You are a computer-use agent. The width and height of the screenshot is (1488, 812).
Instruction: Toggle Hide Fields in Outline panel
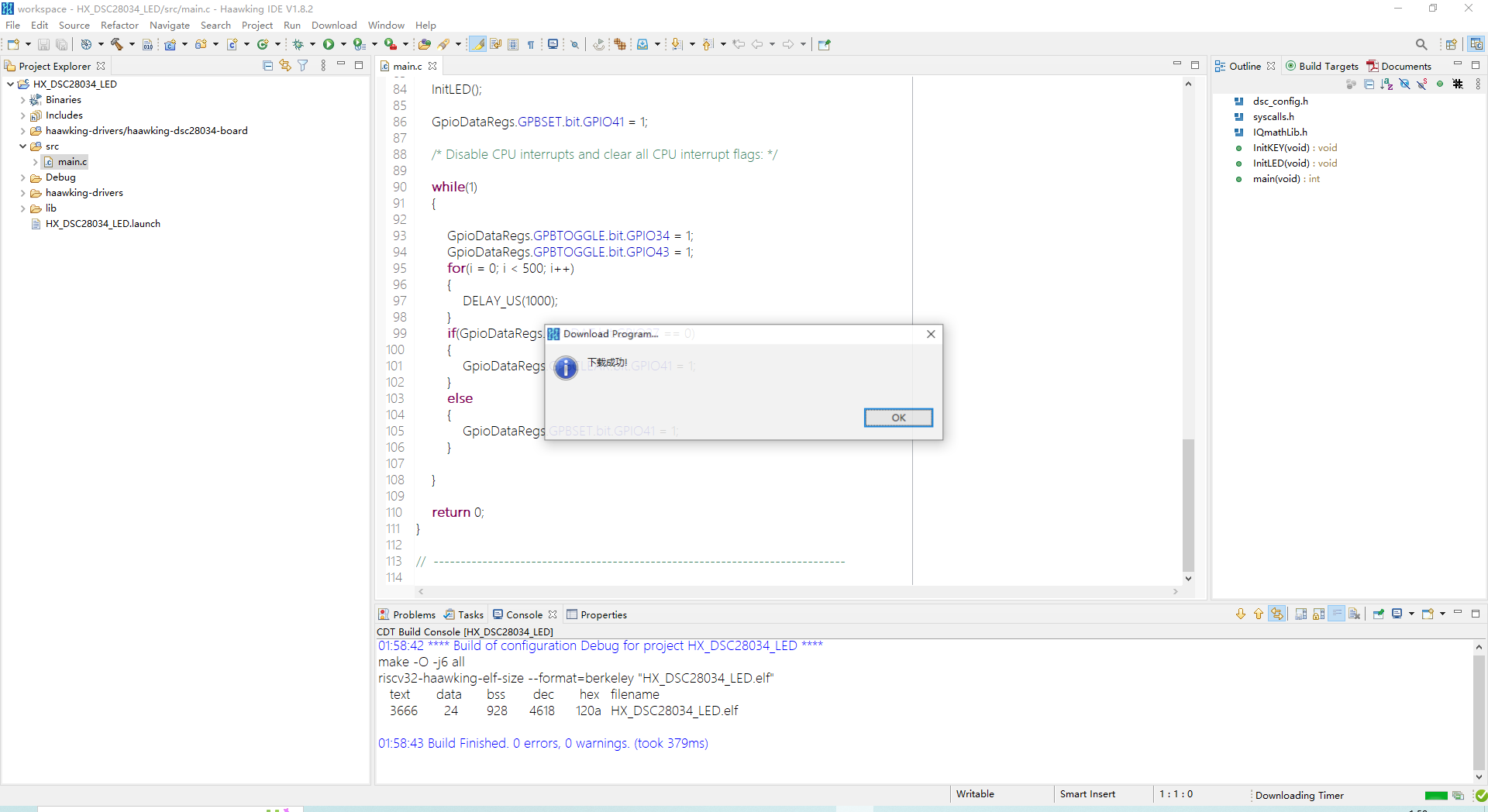point(1404,84)
